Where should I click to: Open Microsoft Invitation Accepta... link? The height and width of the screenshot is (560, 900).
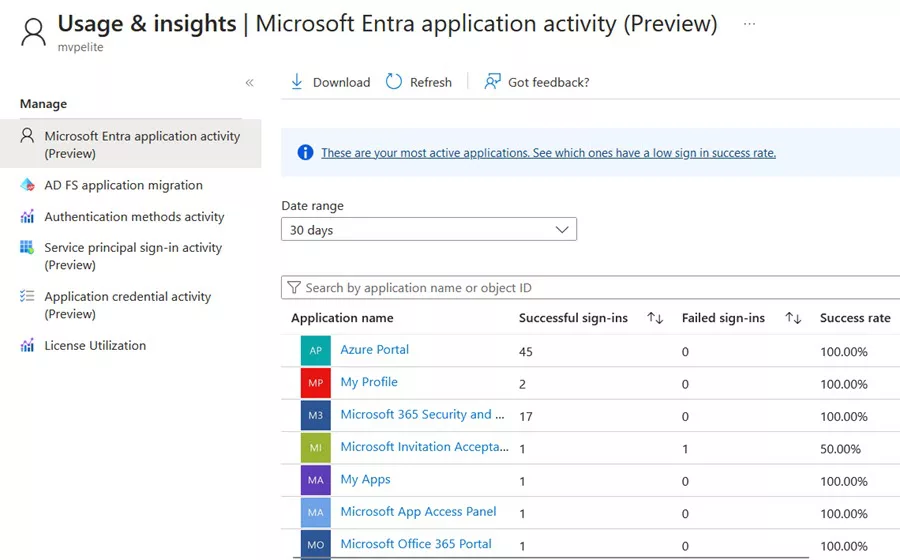[x=424, y=447]
